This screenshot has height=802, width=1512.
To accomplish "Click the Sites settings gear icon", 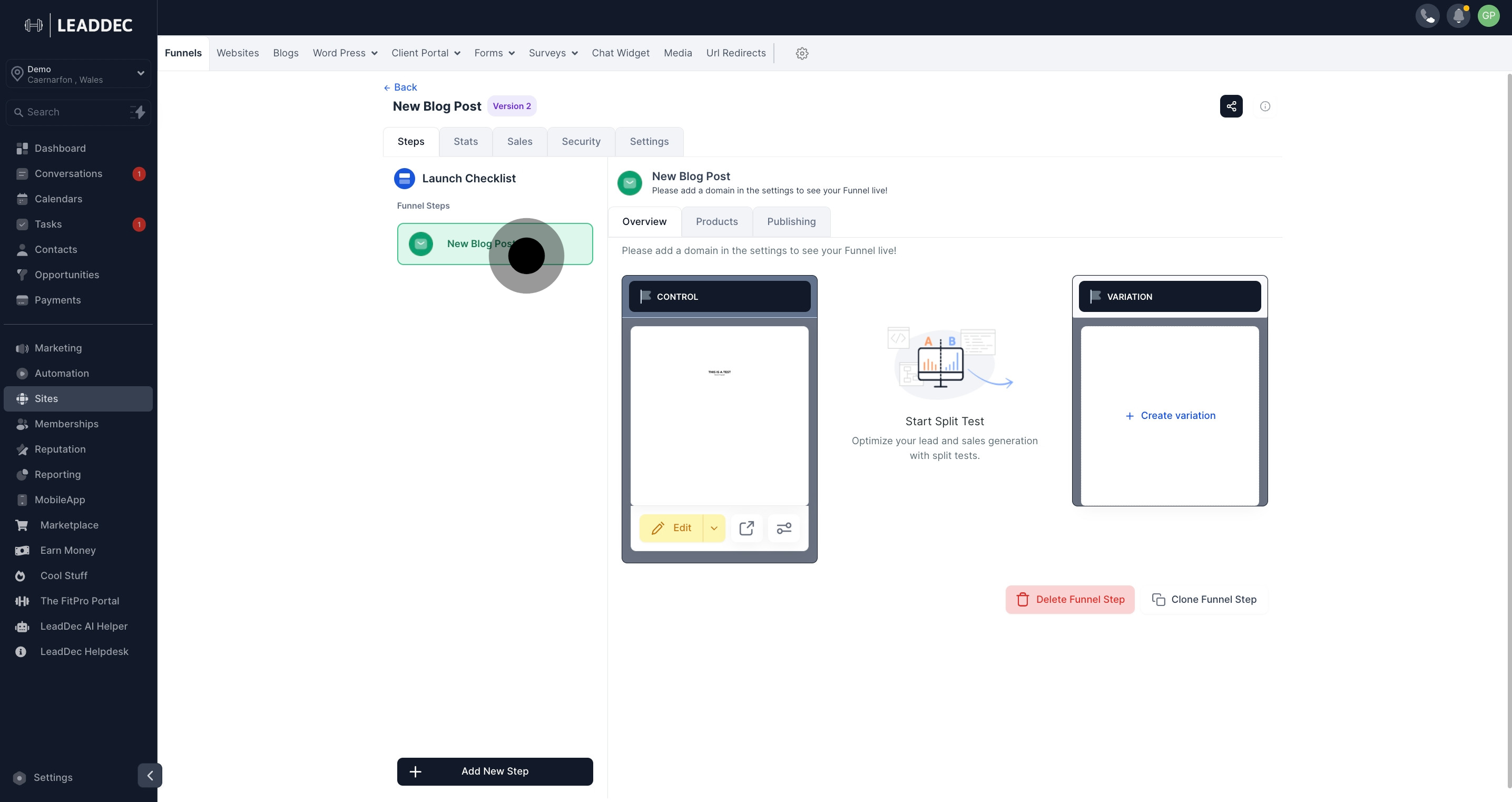I will click(802, 53).
